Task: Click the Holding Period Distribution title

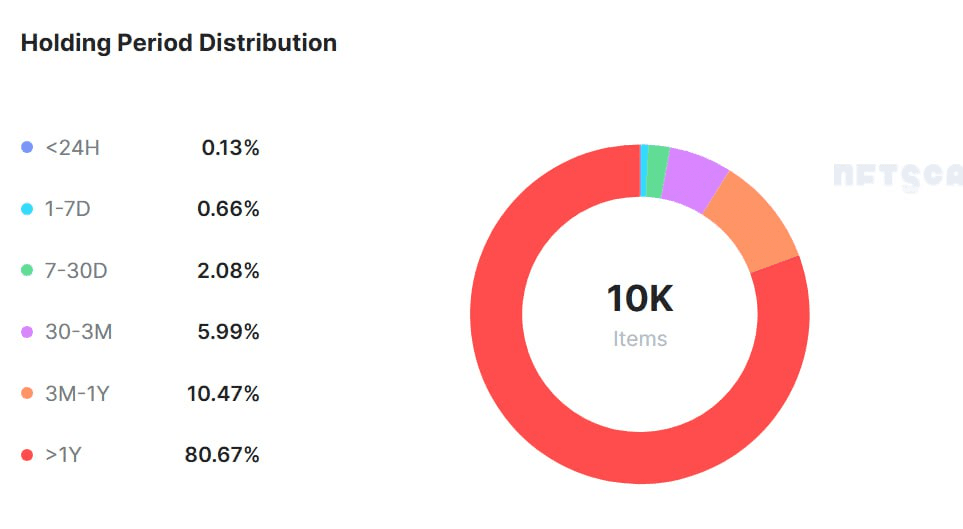Action: (179, 43)
